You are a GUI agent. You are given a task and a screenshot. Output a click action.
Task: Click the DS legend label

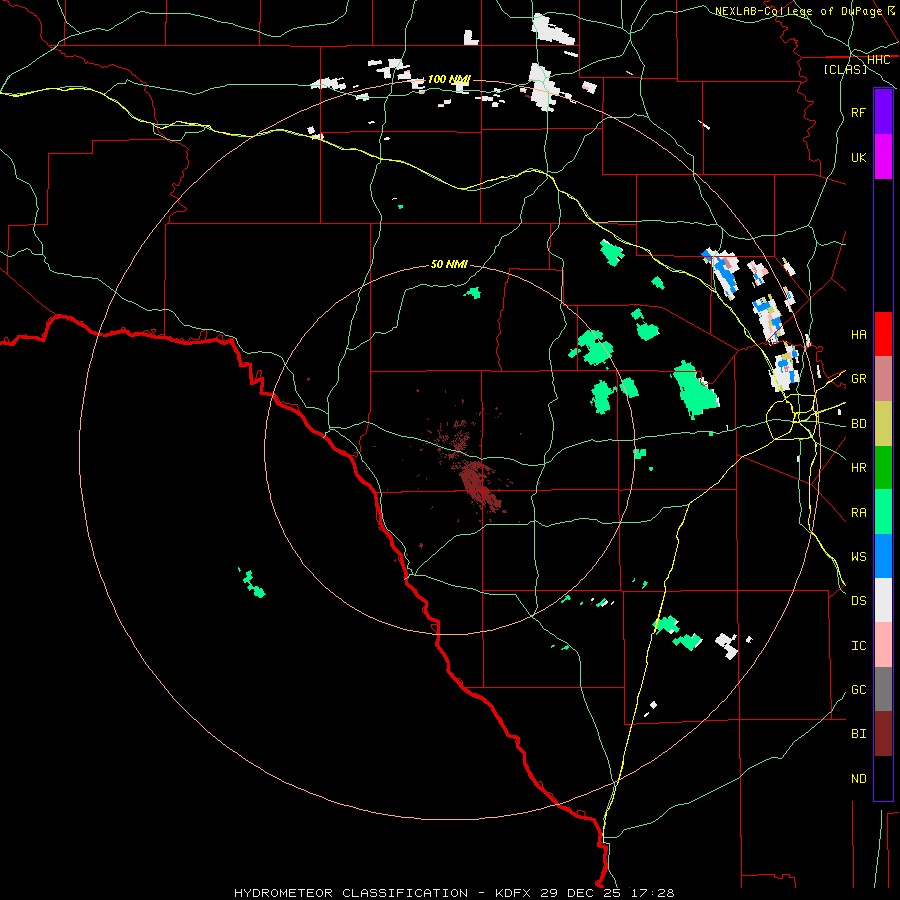[858, 601]
